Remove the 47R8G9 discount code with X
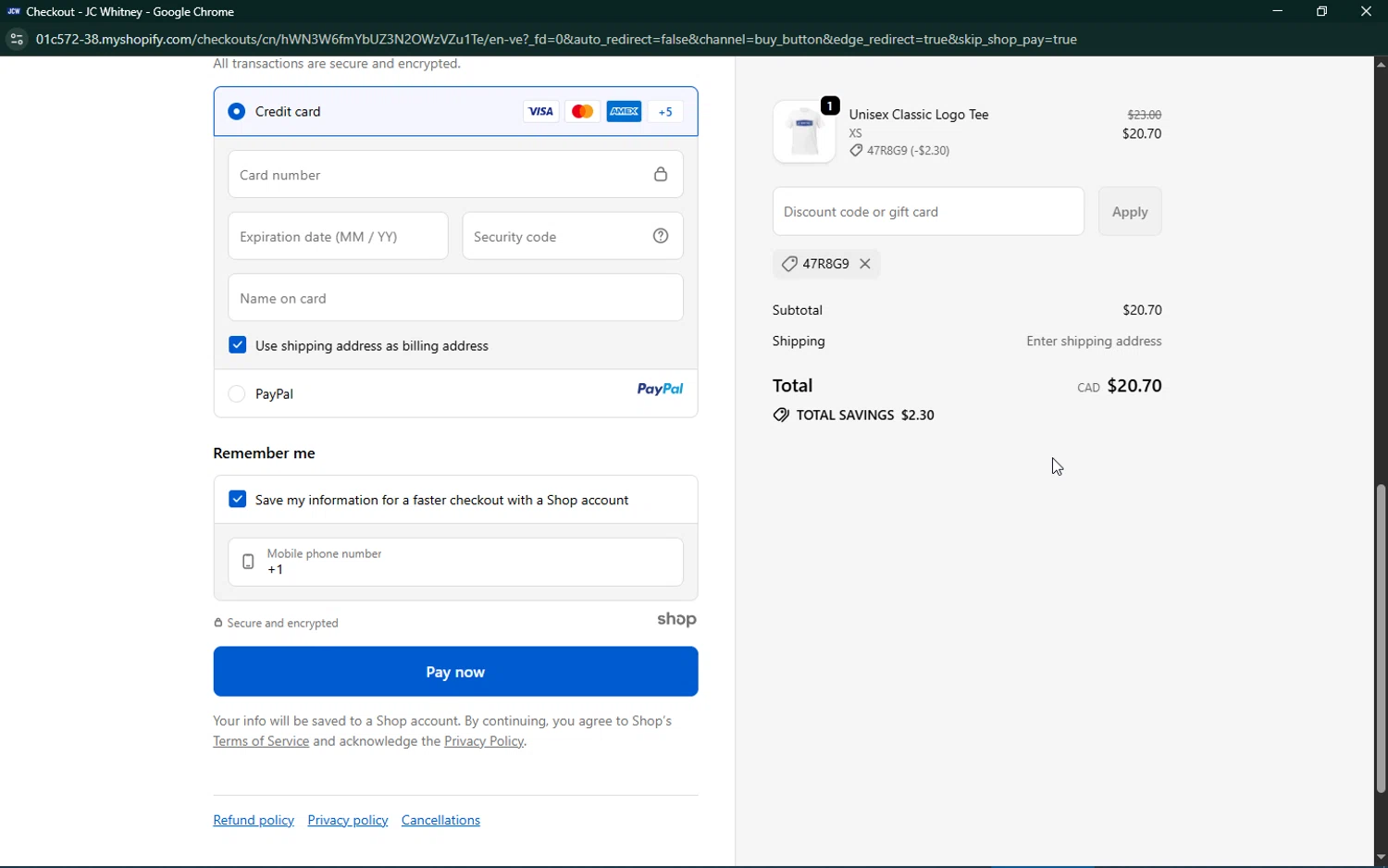The width and height of the screenshot is (1388, 868). (x=866, y=264)
